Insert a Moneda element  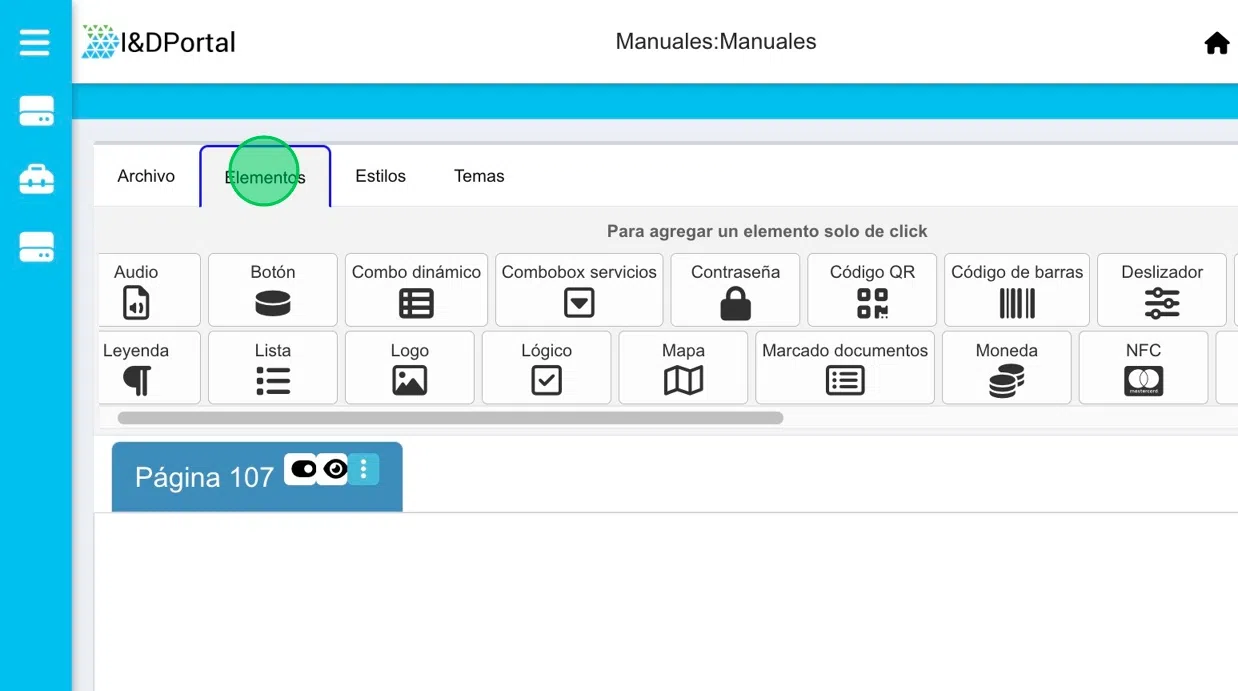tap(1006, 368)
